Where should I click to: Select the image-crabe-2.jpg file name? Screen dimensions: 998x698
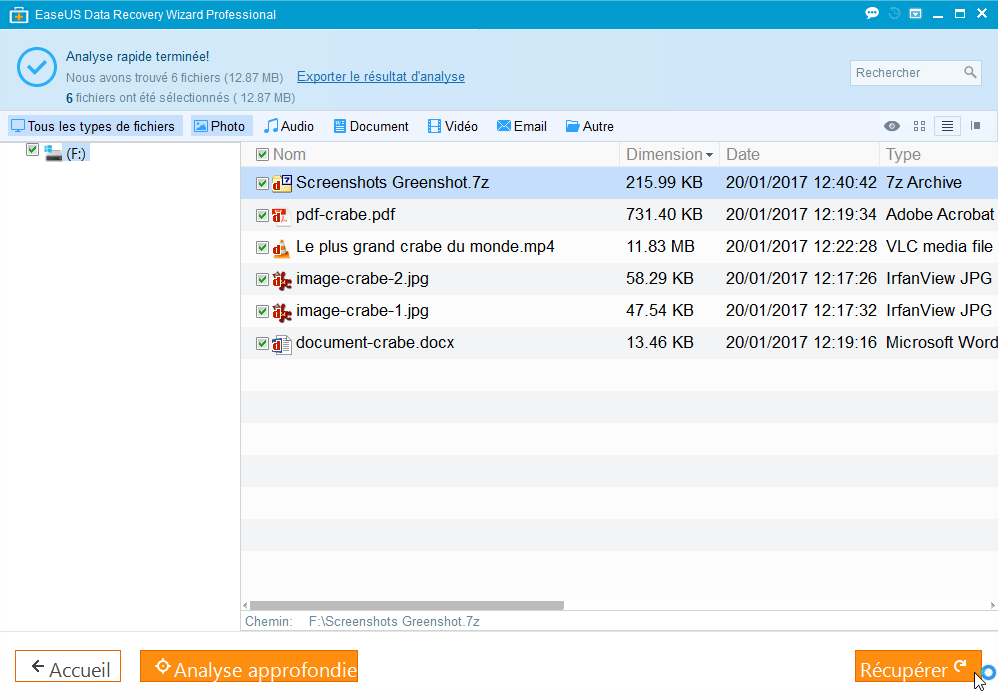(362, 279)
